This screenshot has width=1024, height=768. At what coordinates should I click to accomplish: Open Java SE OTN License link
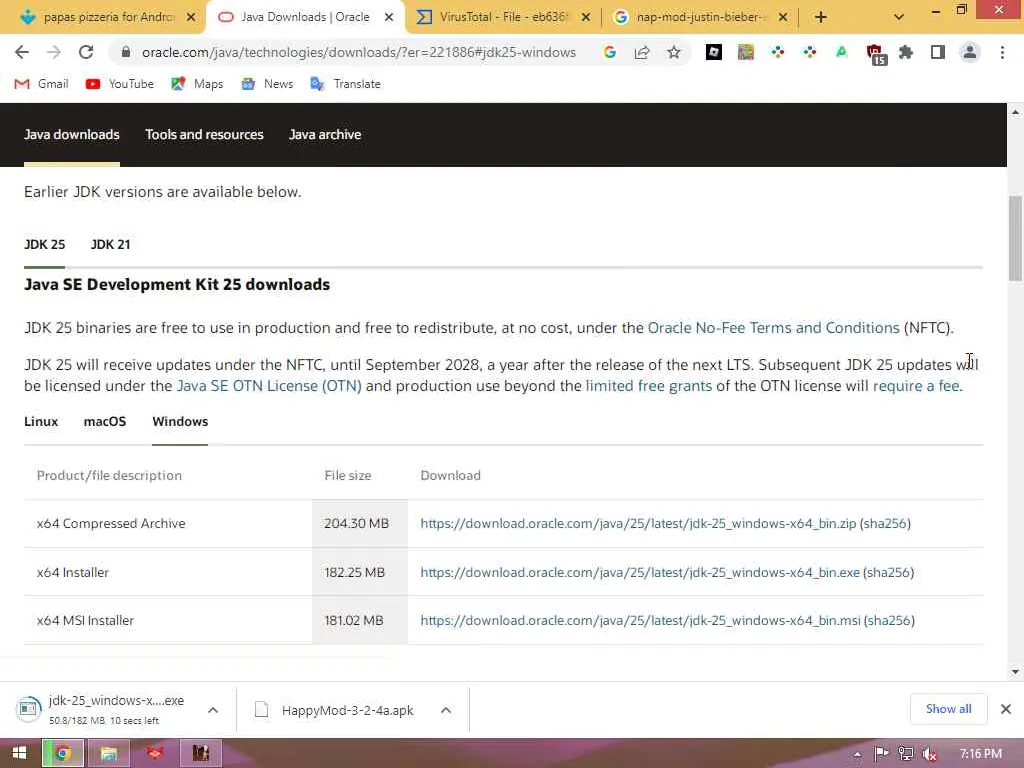pos(269,386)
